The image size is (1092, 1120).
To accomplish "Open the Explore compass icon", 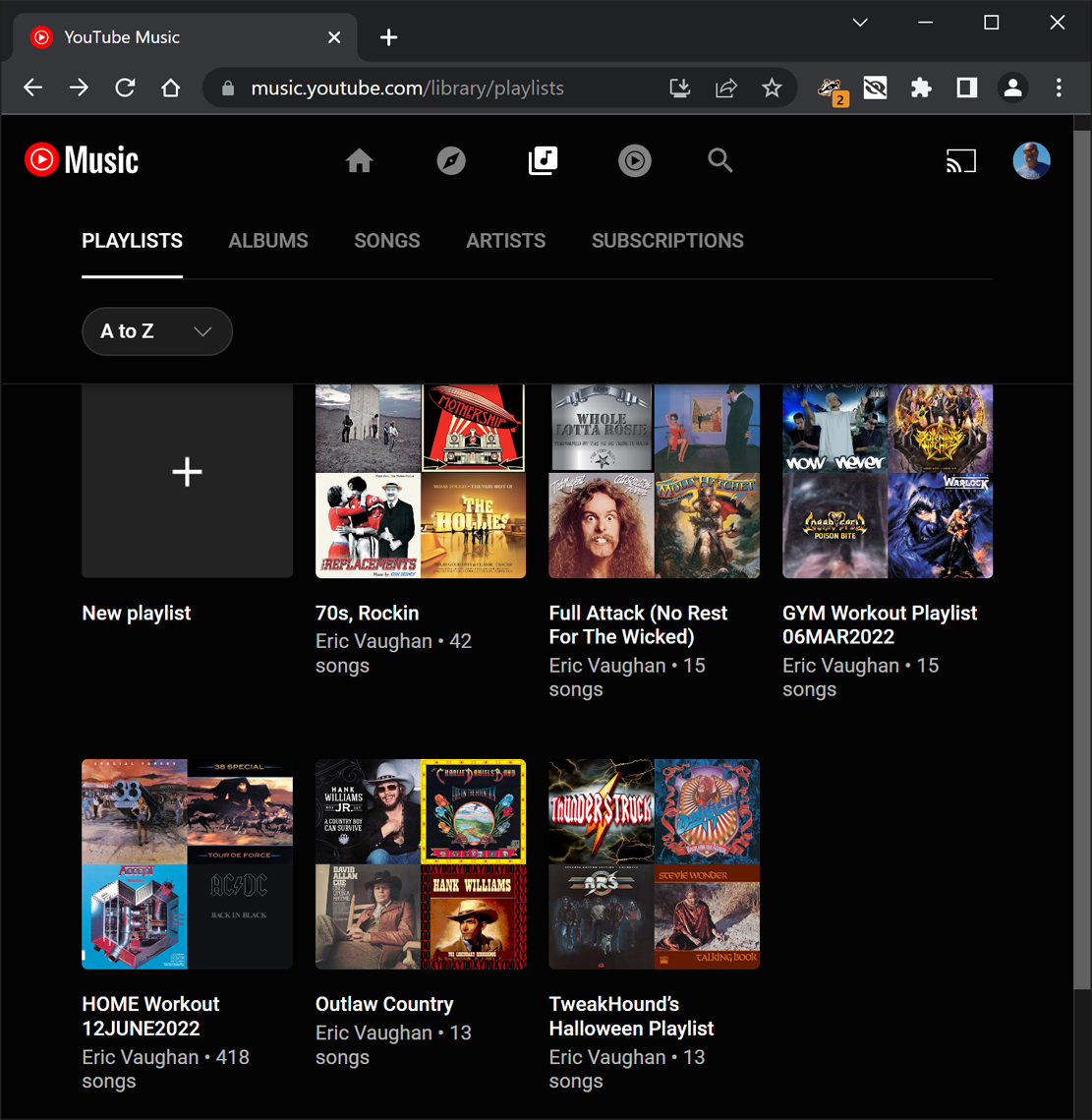I will (x=451, y=160).
